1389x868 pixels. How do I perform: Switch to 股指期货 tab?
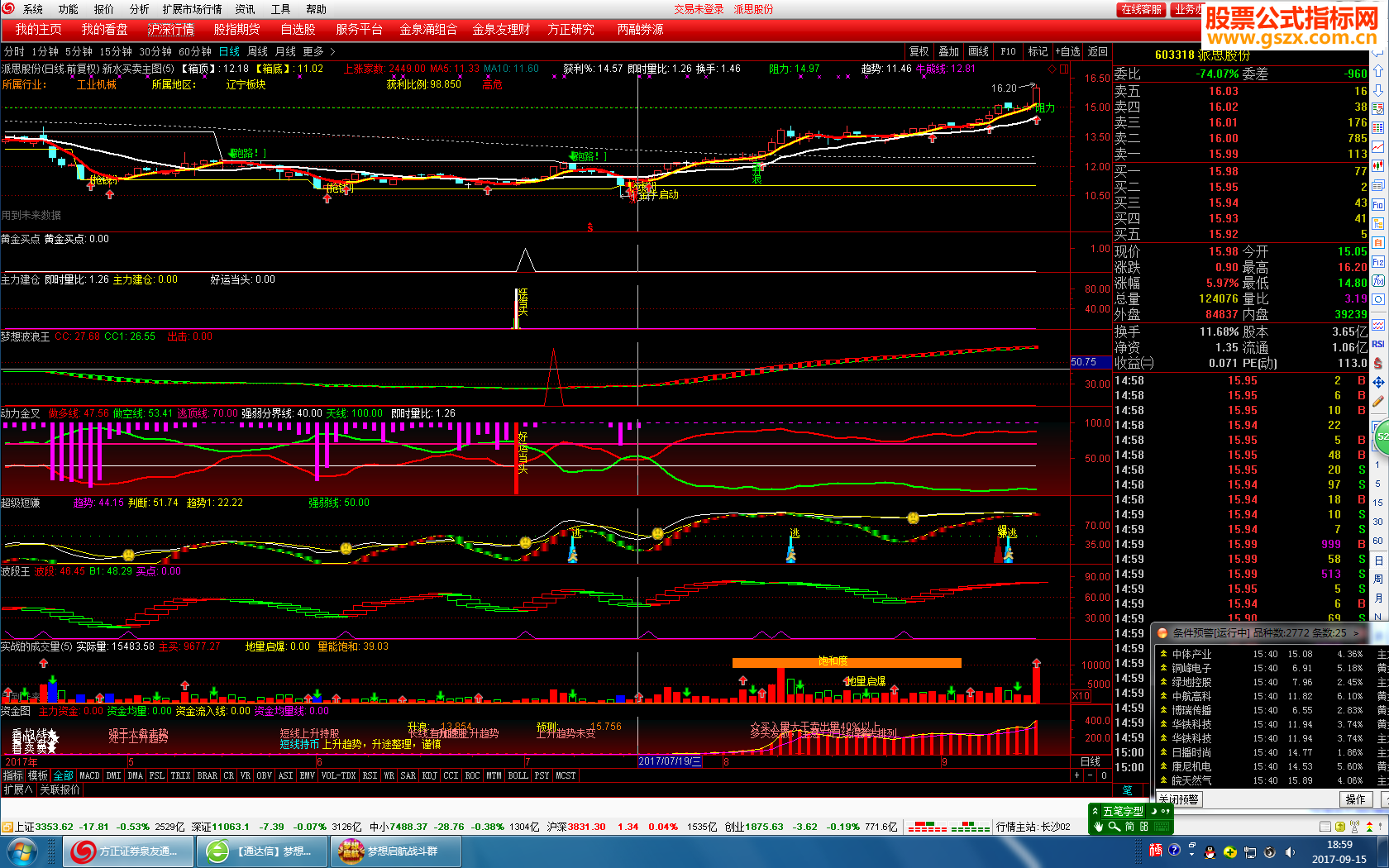237,29
